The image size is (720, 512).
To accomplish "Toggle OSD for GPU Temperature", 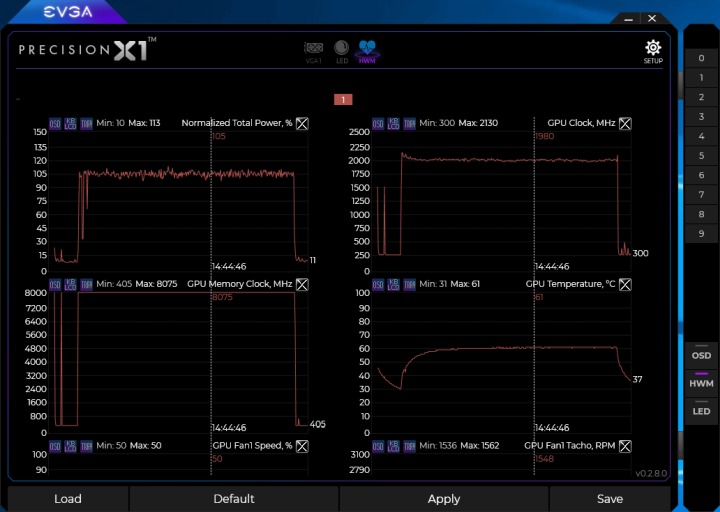I will [x=378, y=285].
